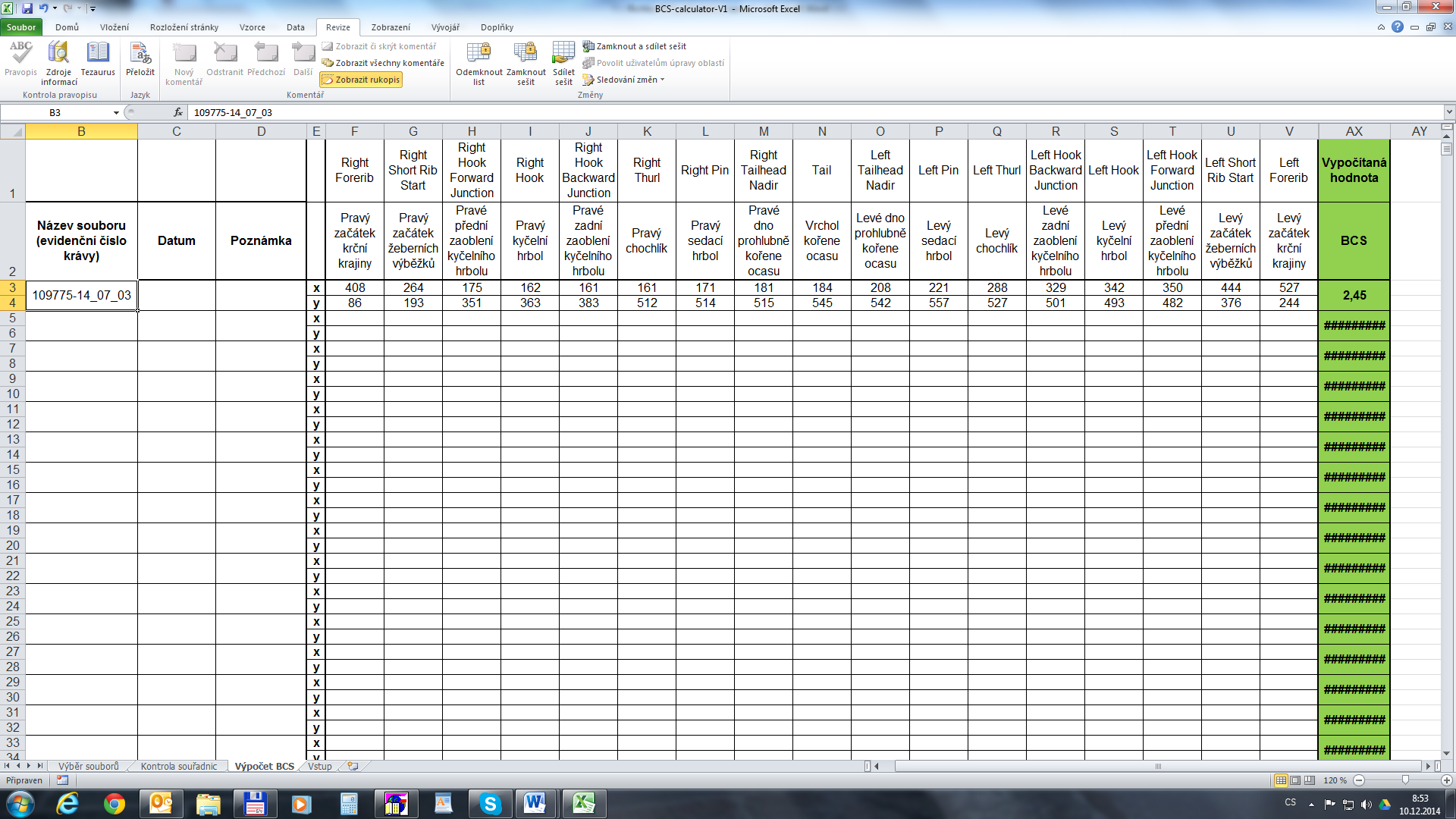Insert a new worksheet tab icon
This screenshot has height=819, width=1456.
coord(353,766)
